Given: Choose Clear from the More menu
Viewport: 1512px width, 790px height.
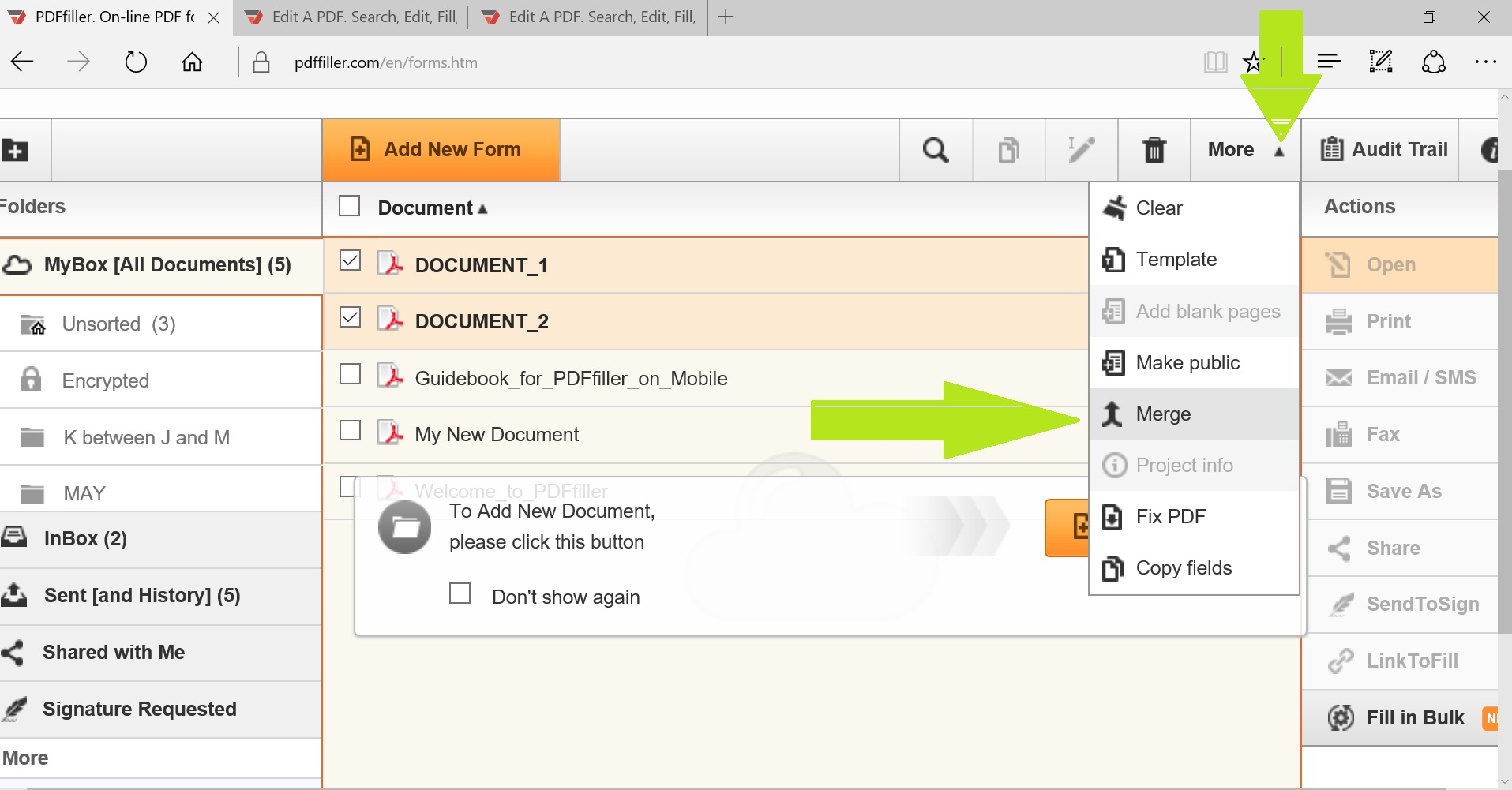Looking at the screenshot, I should coord(1194,208).
